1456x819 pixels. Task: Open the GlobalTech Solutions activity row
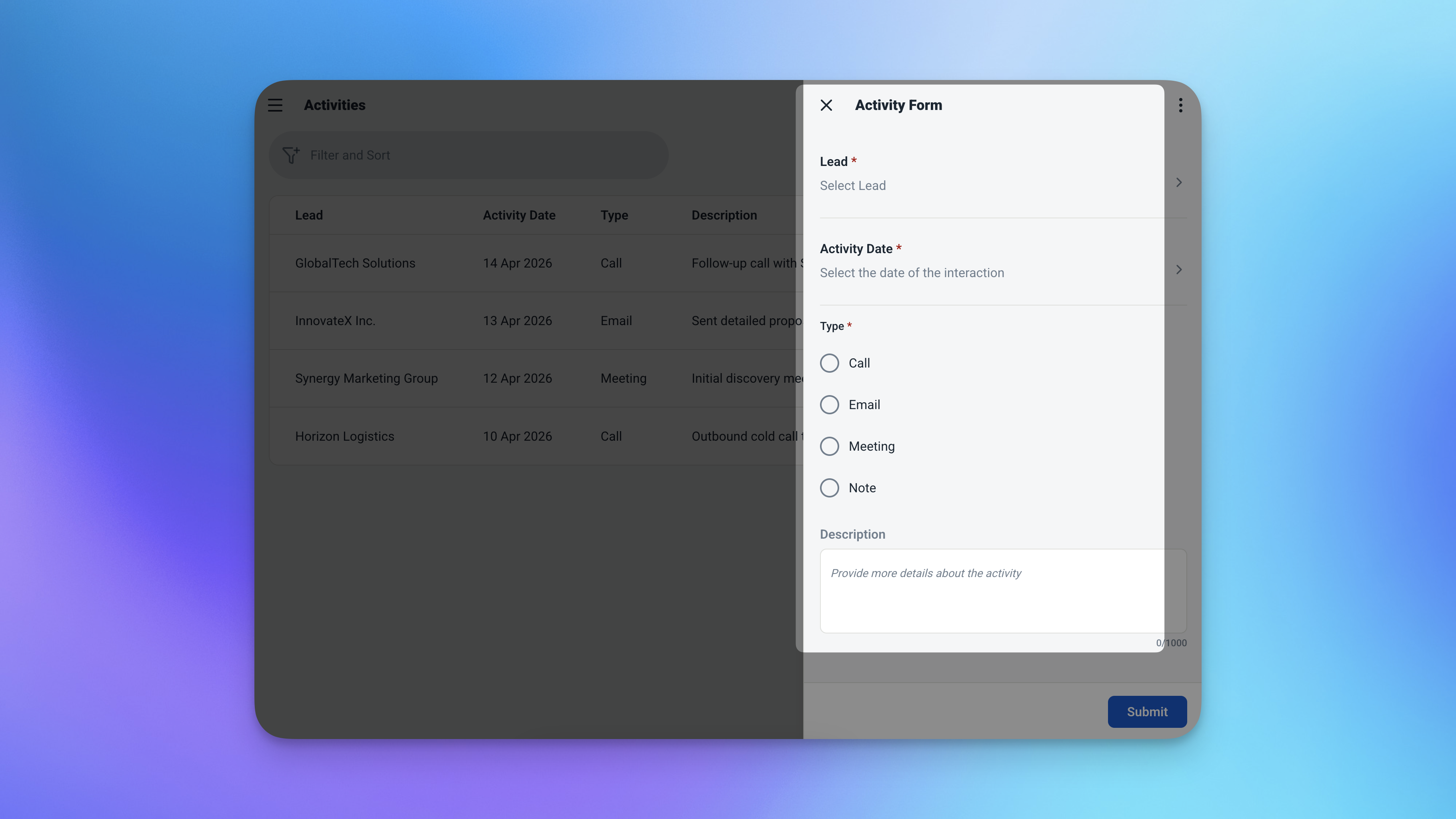[x=355, y=264]
